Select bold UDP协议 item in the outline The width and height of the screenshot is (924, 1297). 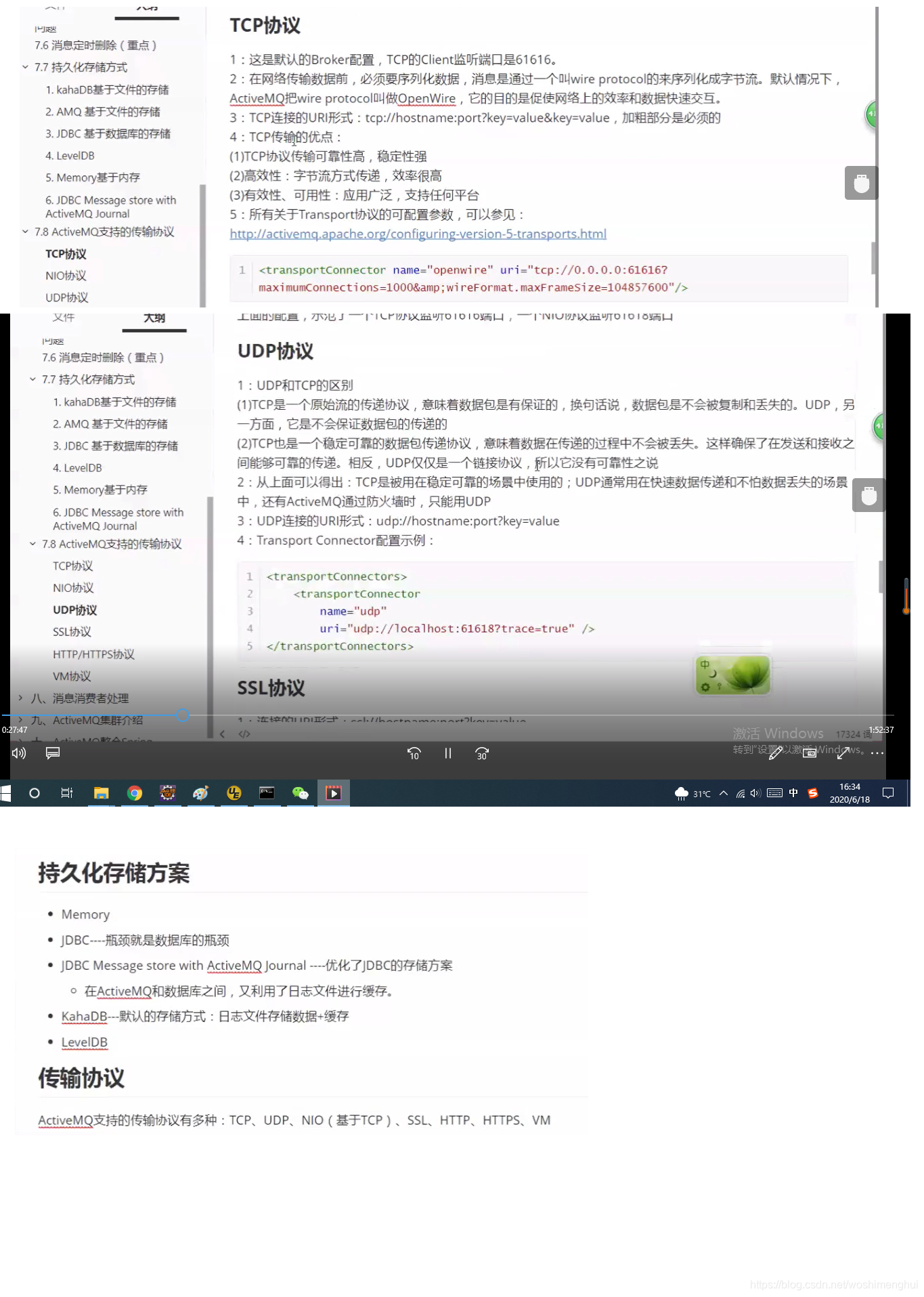[x=74, y=610]
